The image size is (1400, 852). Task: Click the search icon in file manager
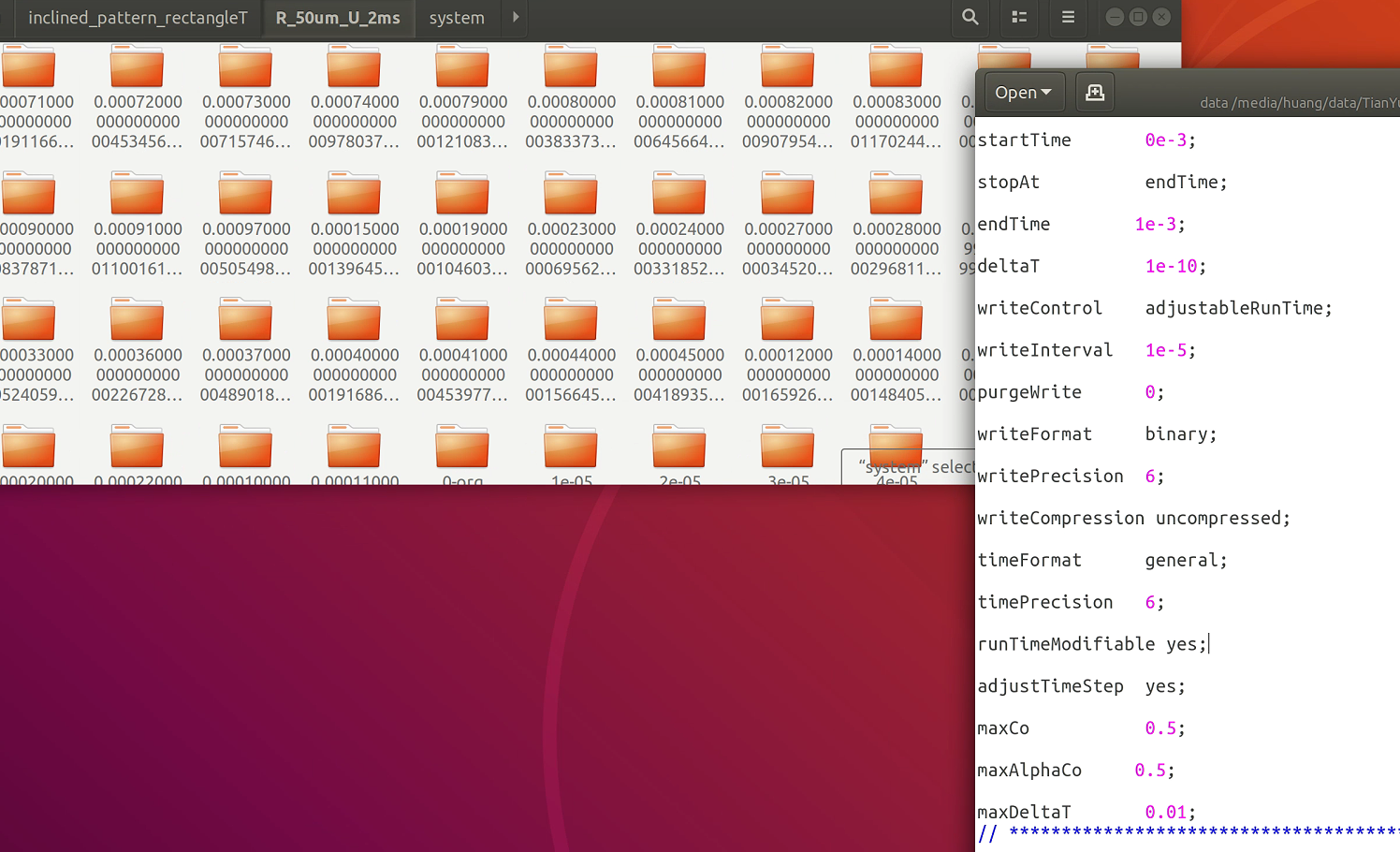click(x=970, y=17)
